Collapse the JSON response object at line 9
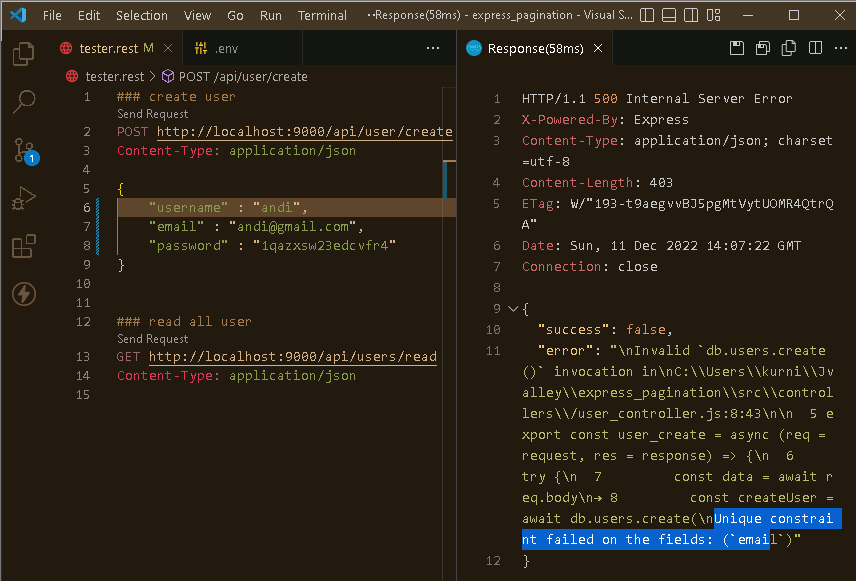The width and height of the screenshot is (856, 581). (513, 308)
